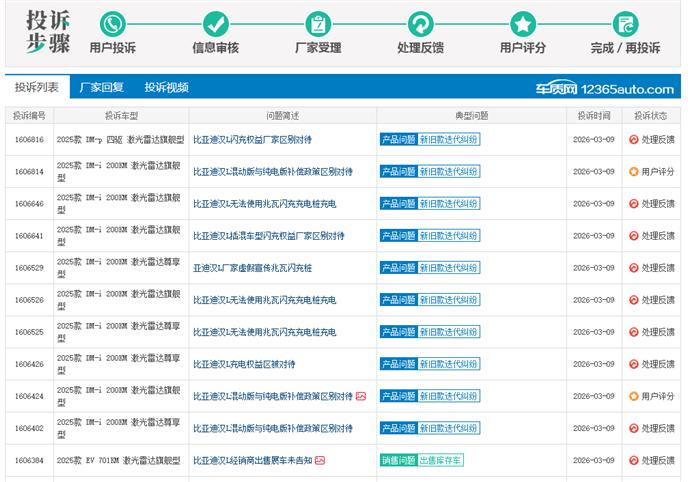Open image icon on complaint 1606384
The width and height of the screenshot is (700, 482).
(320, 460)
